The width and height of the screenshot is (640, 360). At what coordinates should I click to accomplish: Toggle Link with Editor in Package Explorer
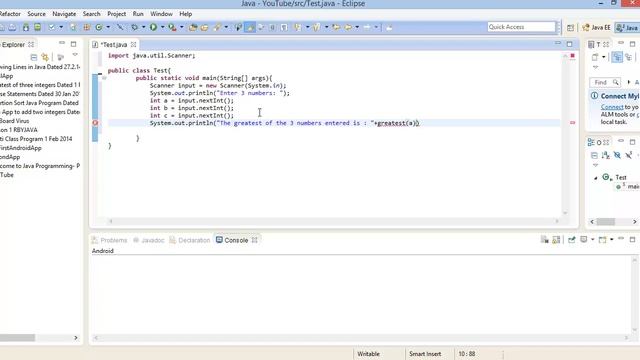(45, 58)
